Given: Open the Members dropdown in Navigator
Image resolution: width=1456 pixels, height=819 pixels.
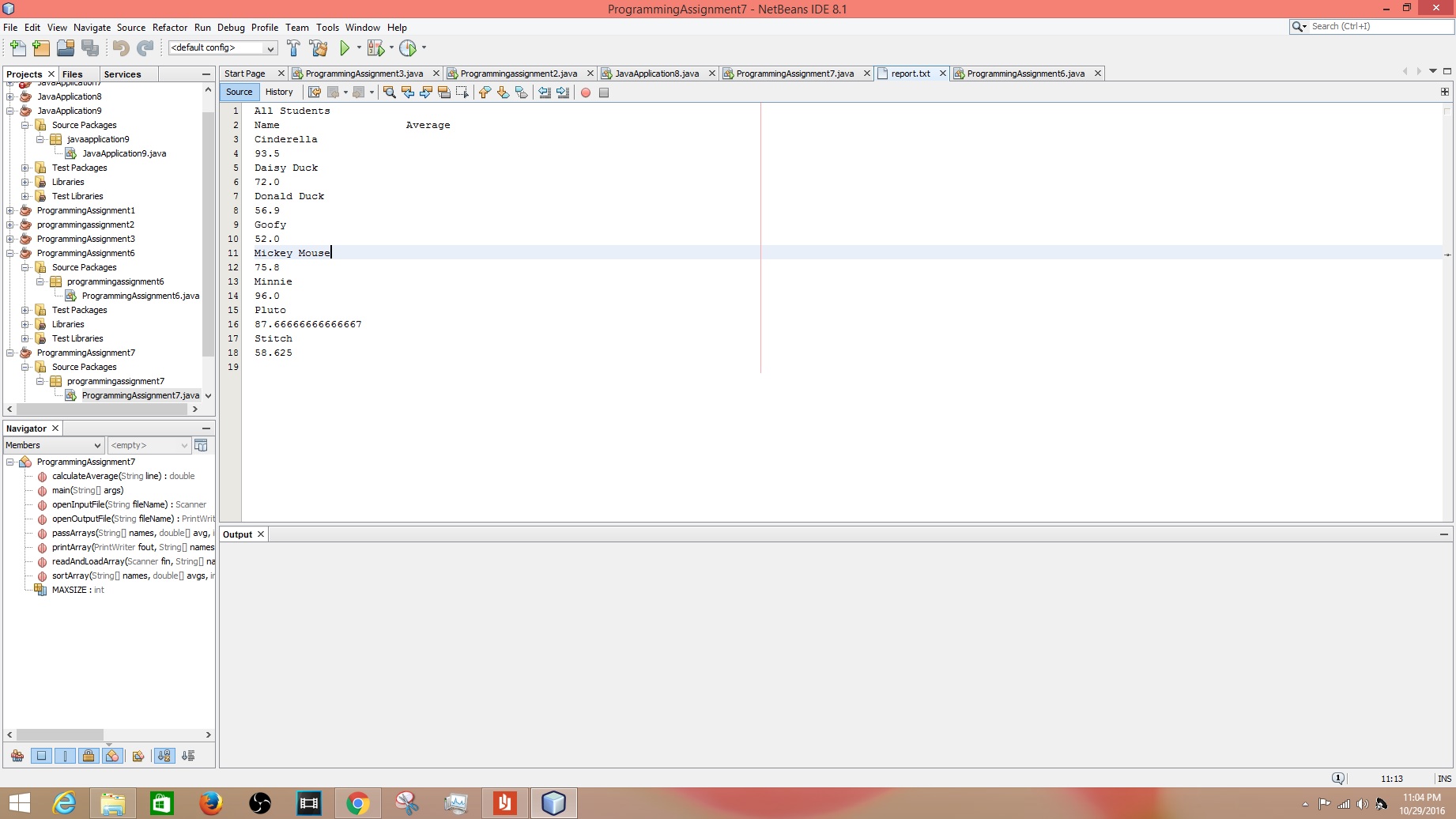Looking at the screenshot, I should 54,445.
